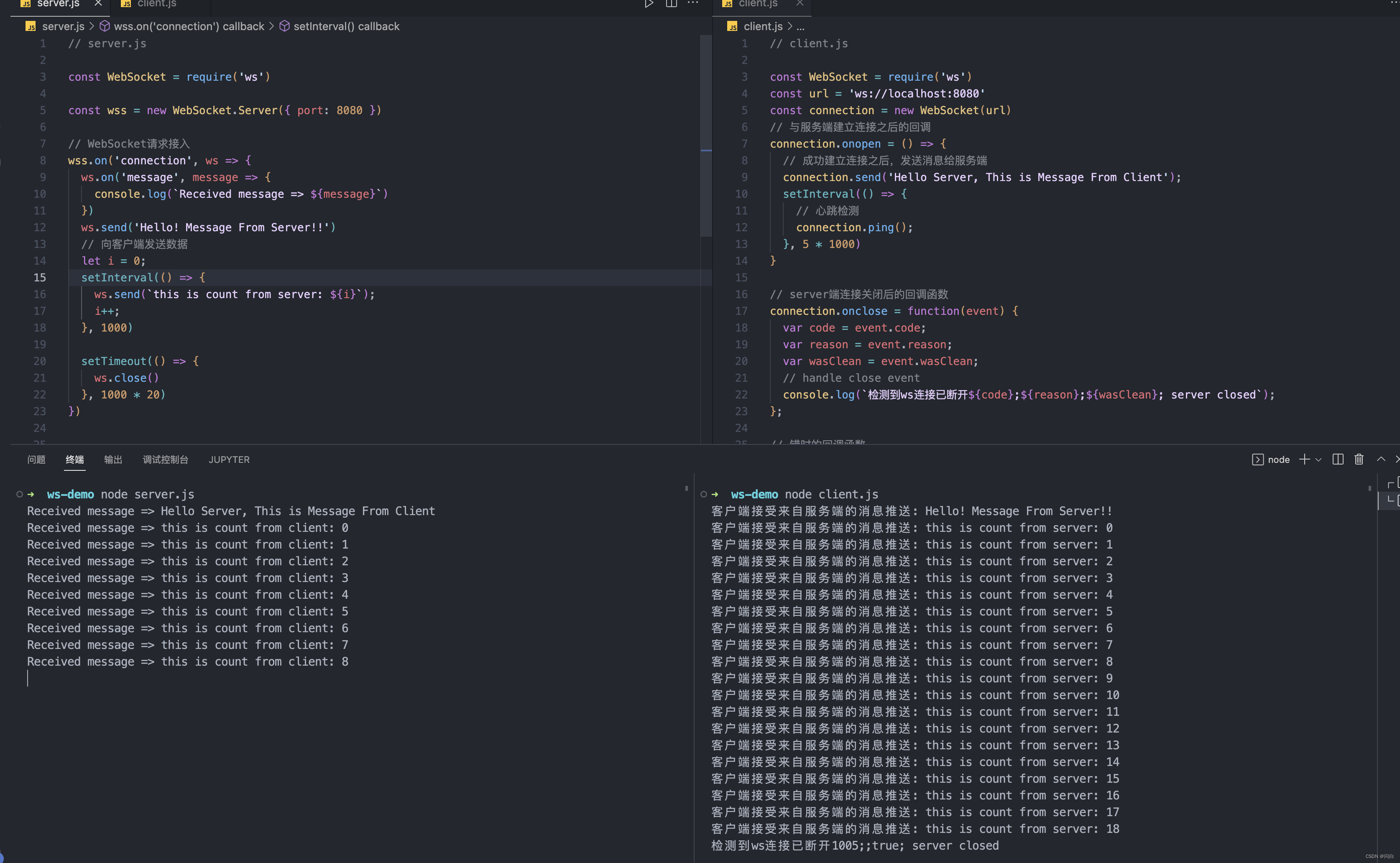
Task: Click left terminal scrollbar marker
Action: point(687,489)
